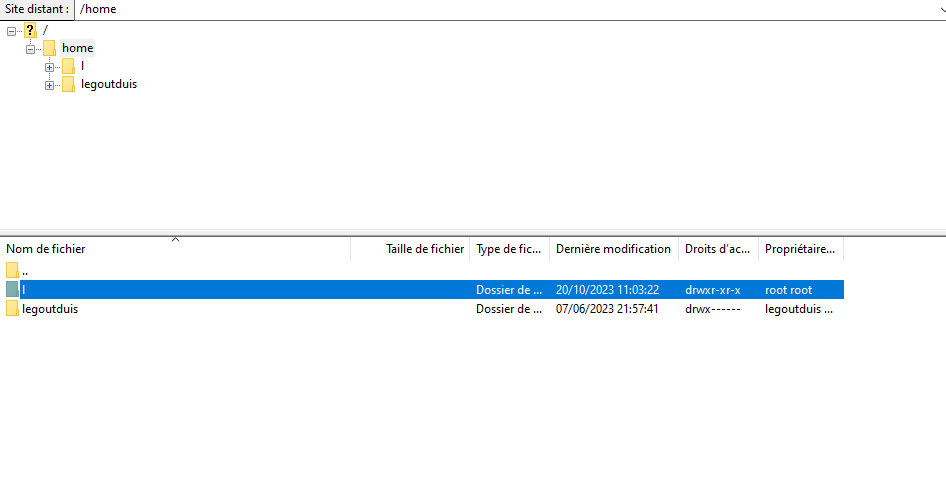Expand the 'l' folder in tree
This screenshot has height=498, width=946.
click(49, 67)
